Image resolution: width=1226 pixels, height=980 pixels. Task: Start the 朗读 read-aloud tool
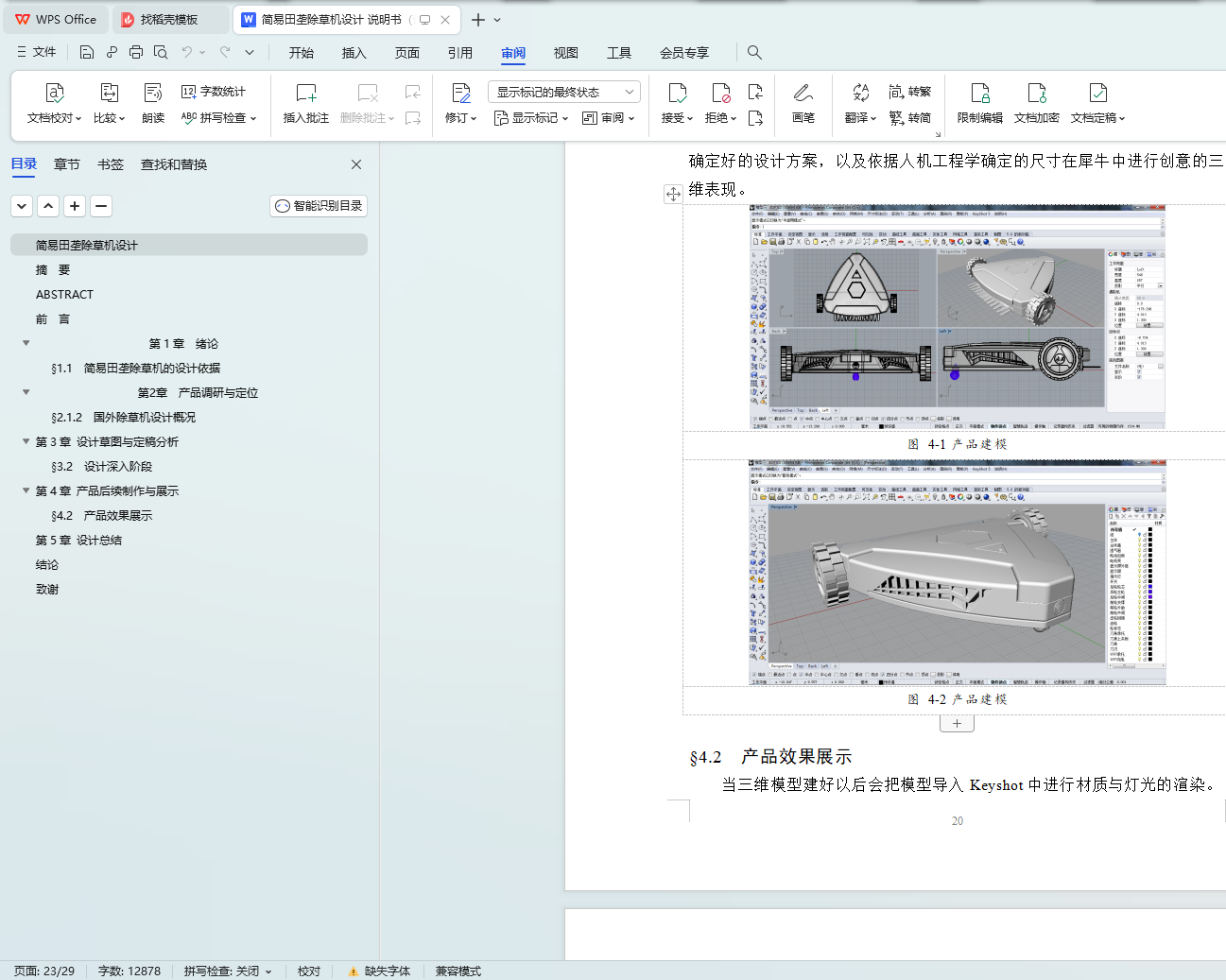(x=153, y=104)
